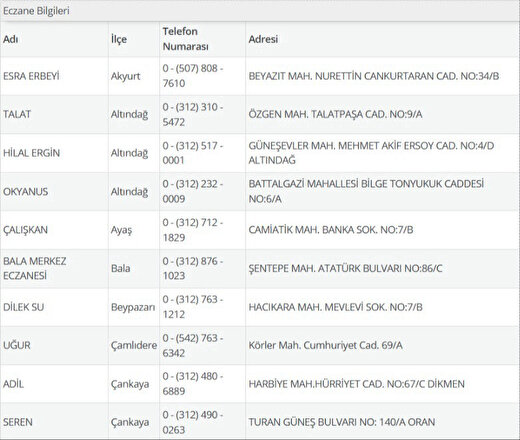This screenshot has height=440, width=520.
Task: Select Körler Mah. Cumhuriyet Cad. address
Action: point(326,345)
